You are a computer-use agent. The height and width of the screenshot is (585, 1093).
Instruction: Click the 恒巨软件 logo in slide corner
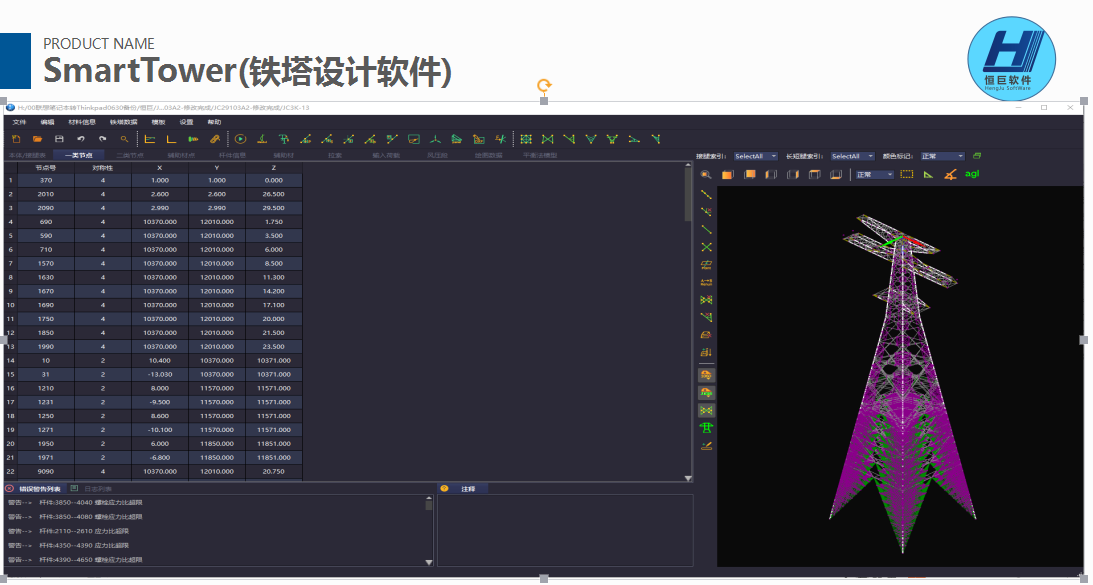click(1011, 59)
